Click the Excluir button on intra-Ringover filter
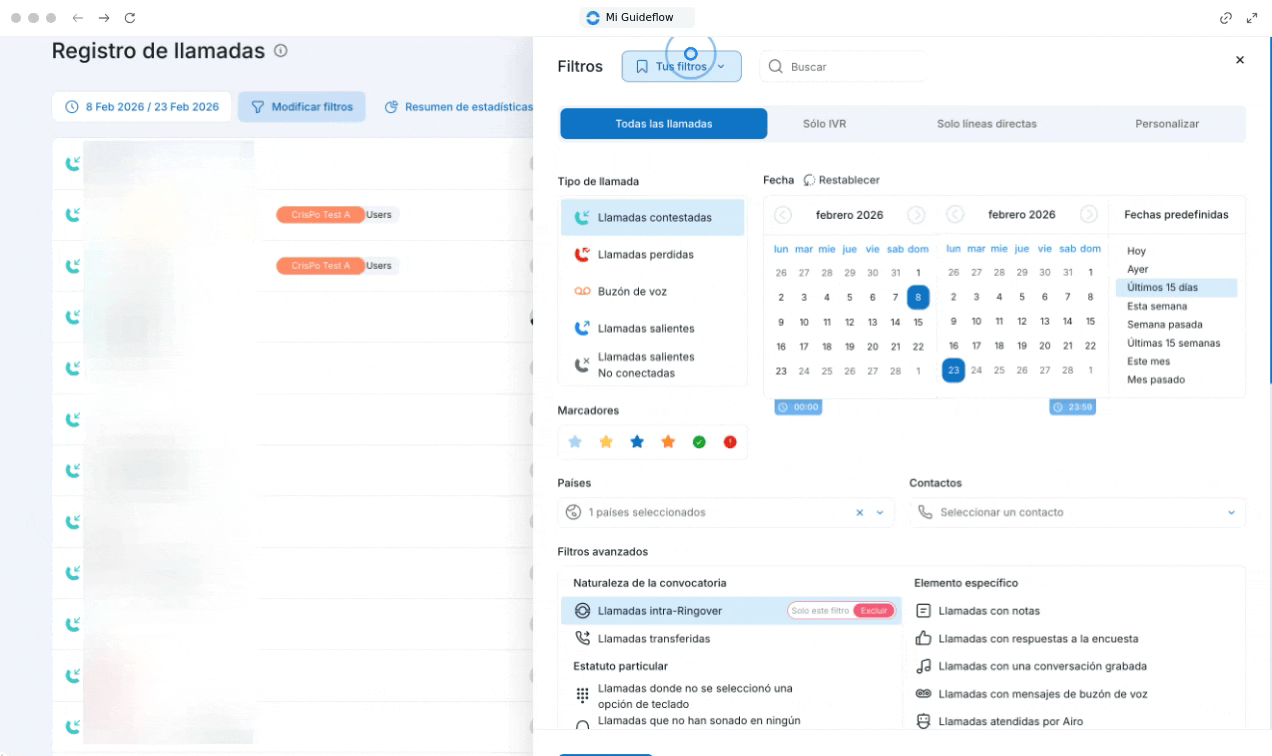Screen dimensions: 1272x756 click(x=873, y=611)
